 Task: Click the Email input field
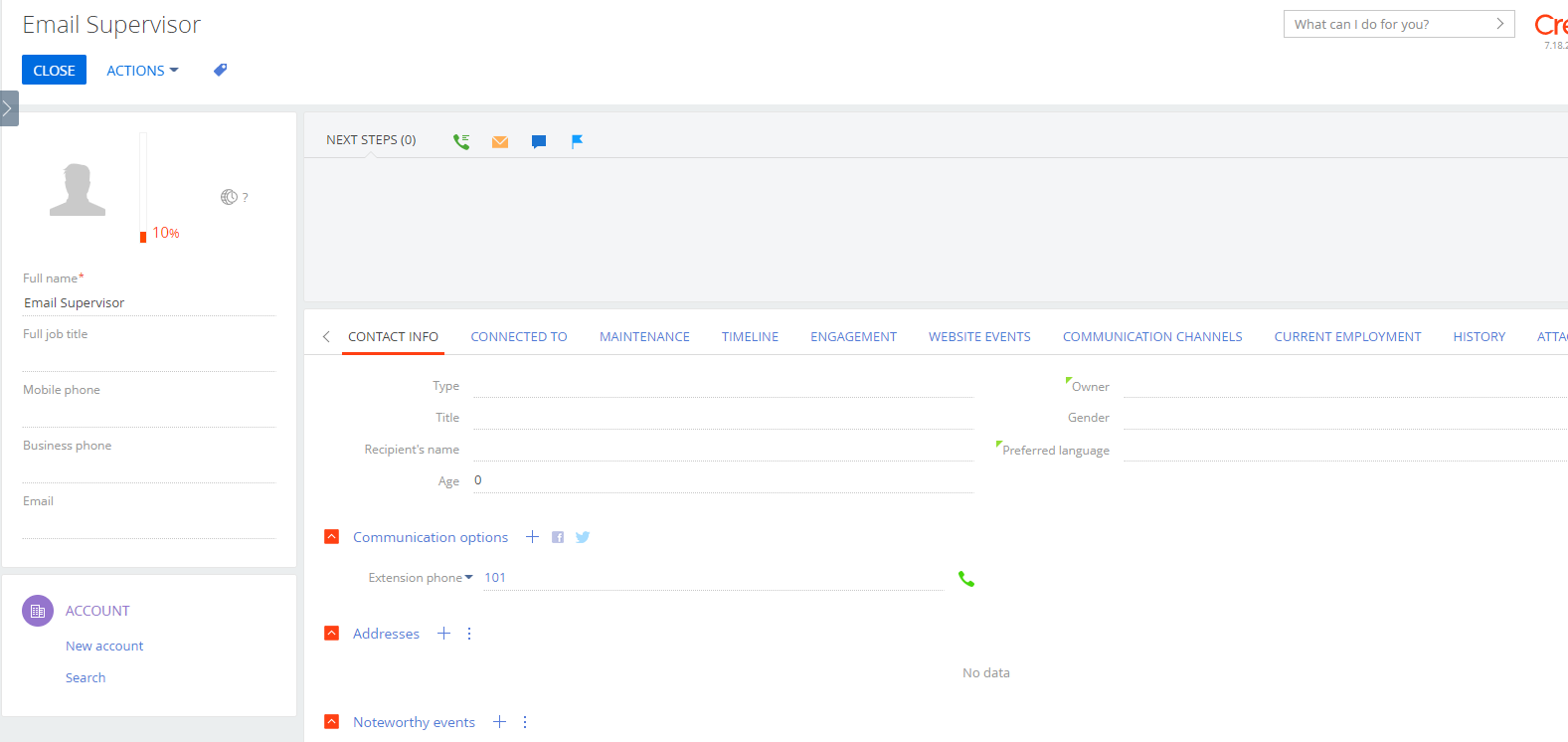pyautogui.click(x=149, y=526)
